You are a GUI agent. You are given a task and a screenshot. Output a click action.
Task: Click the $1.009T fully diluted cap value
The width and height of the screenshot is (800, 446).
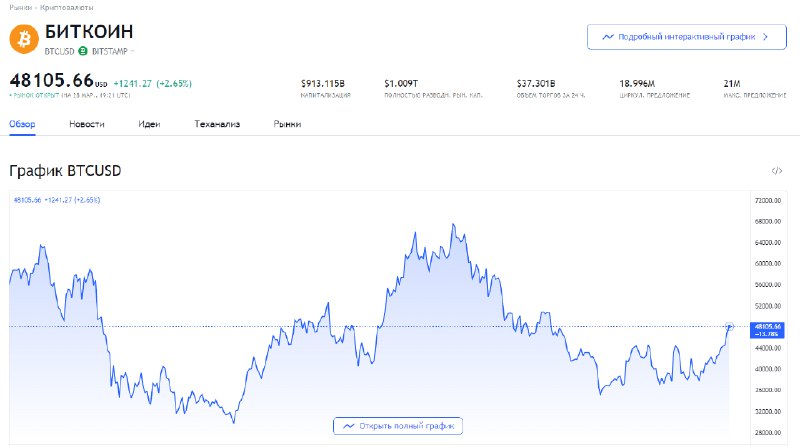click(x=401, y=83)
